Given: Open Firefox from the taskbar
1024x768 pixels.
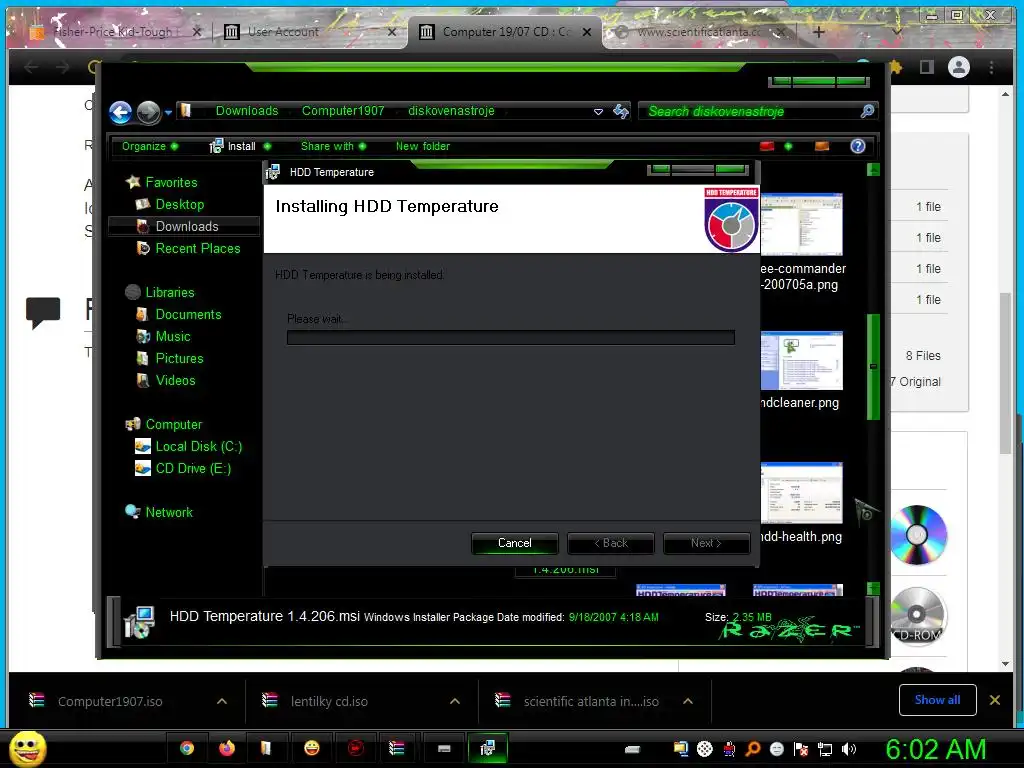Looking at the screenshot, I should (227, 748).
